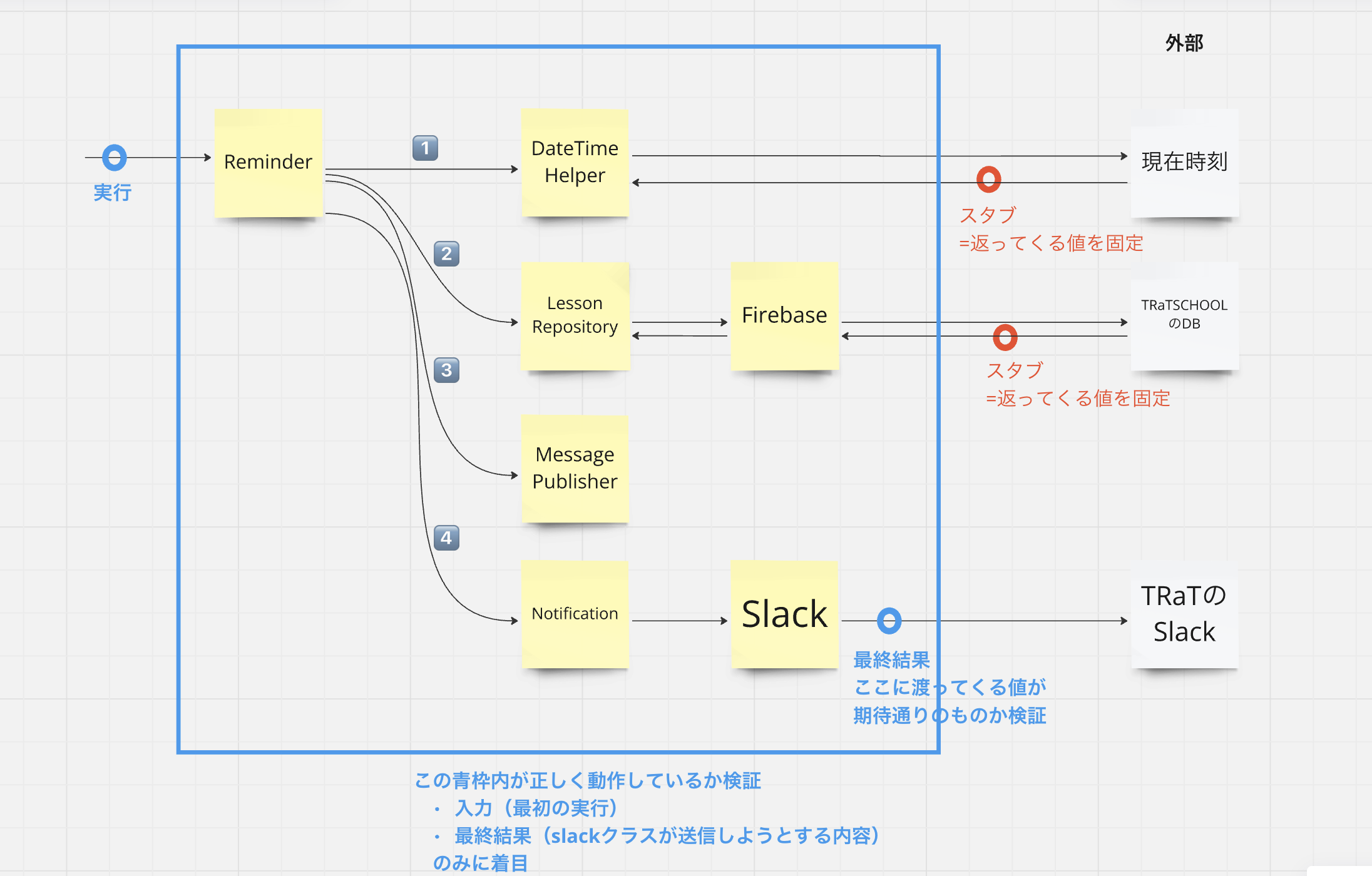Screen dimensions: 1372x876
Task: Click the Firebase sticky note
Action: click(784, 315)
